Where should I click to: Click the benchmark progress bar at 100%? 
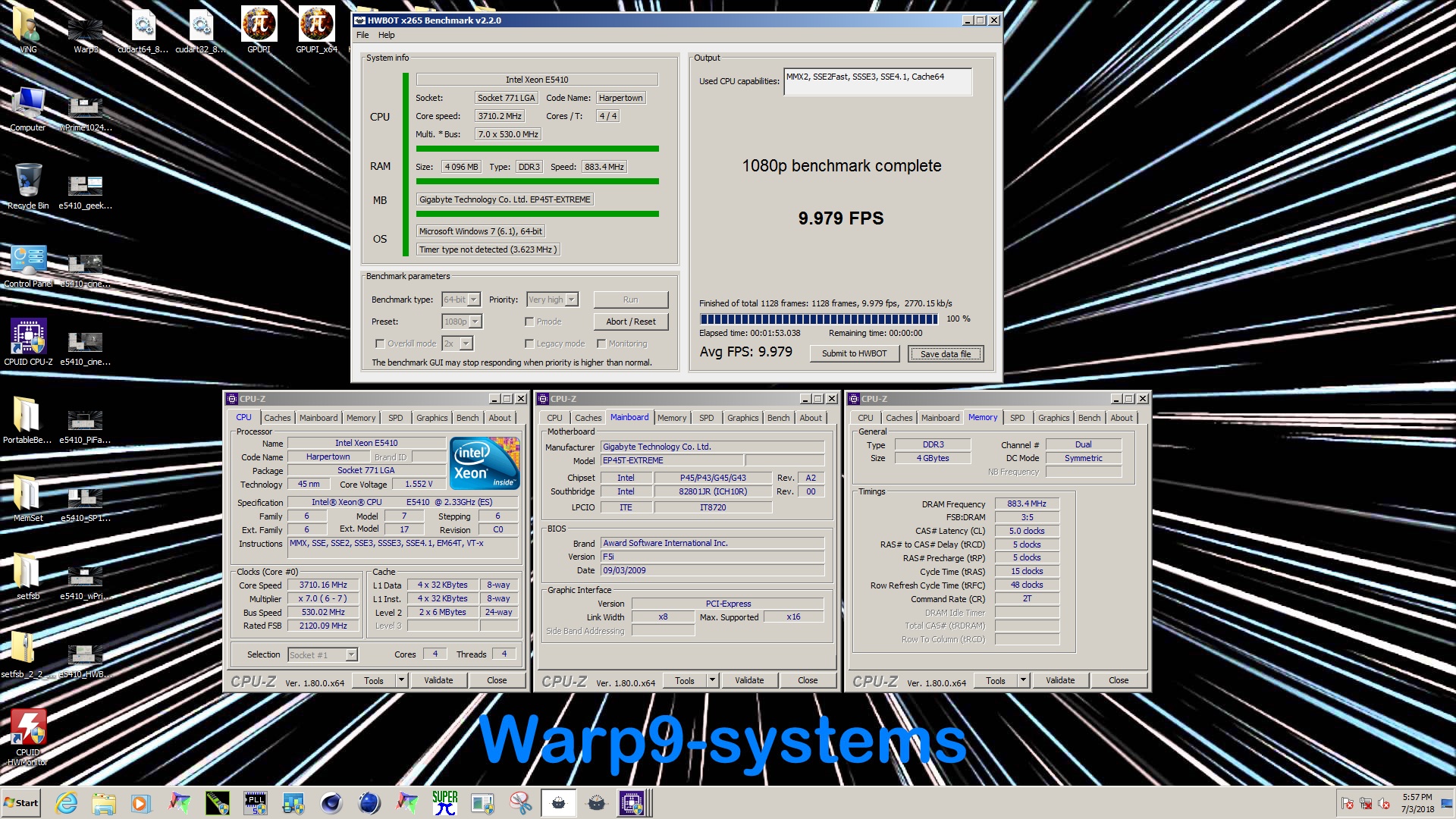pos(819,319)
